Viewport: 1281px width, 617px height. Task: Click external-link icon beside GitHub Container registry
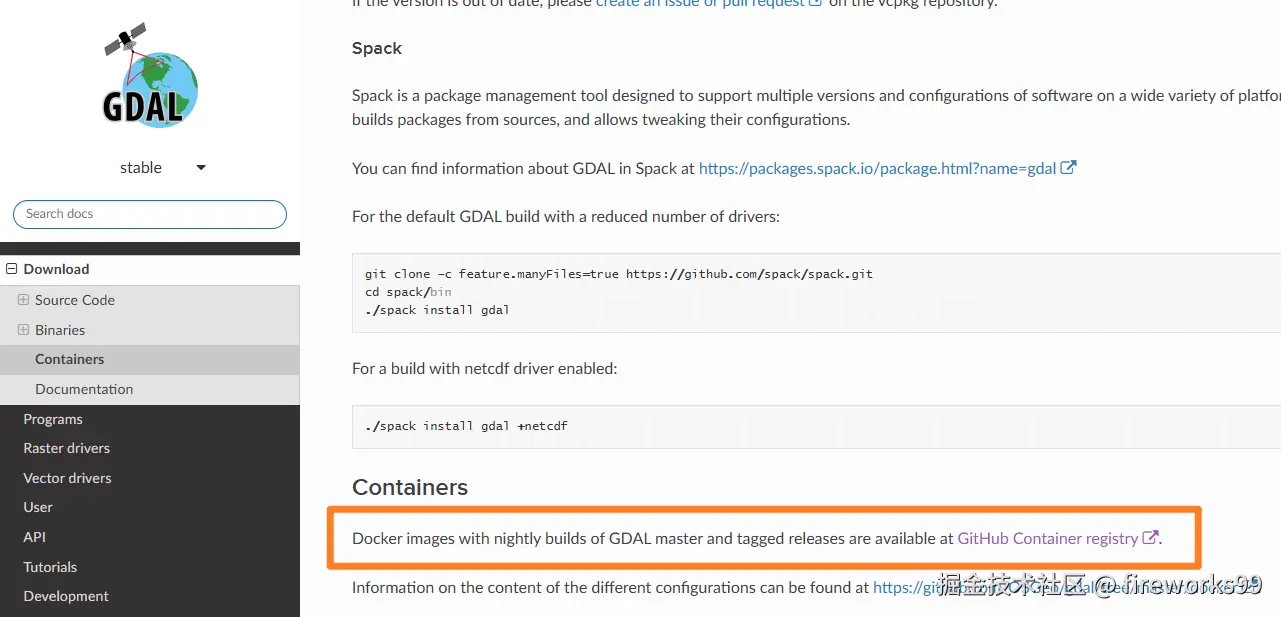[1150, 538]
